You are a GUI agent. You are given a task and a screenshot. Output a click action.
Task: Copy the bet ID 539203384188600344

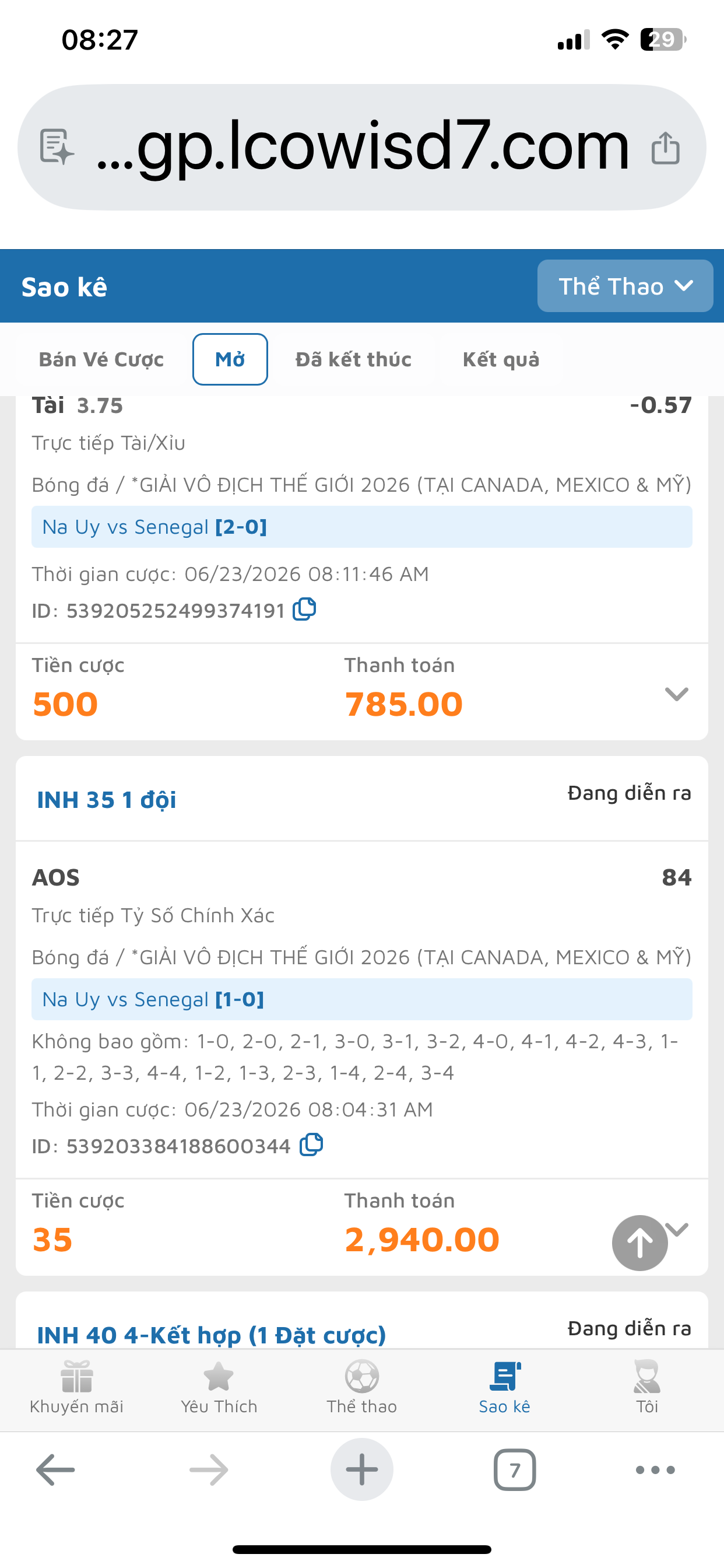(311, 1145)
